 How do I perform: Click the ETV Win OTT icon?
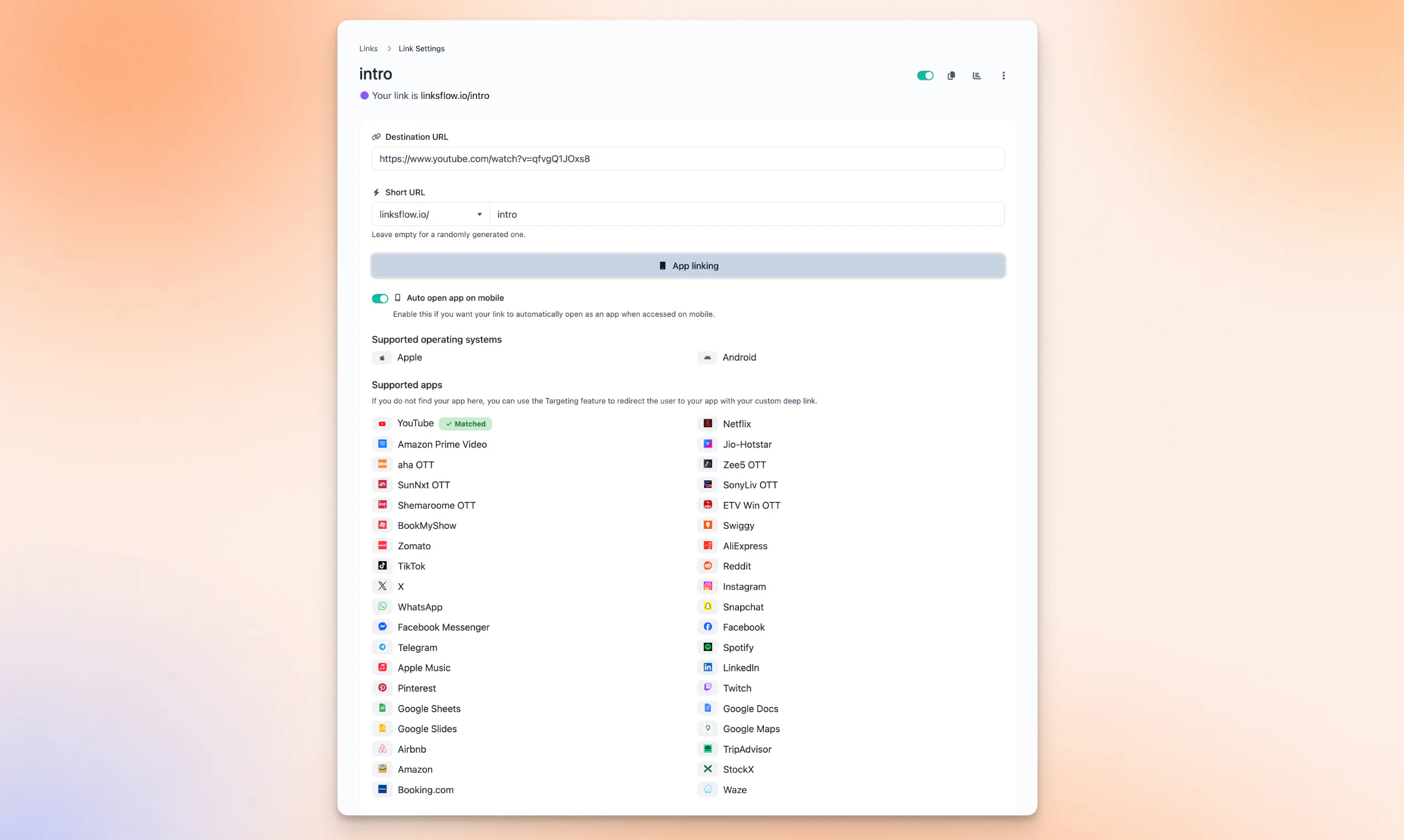[x=708, y=506]
